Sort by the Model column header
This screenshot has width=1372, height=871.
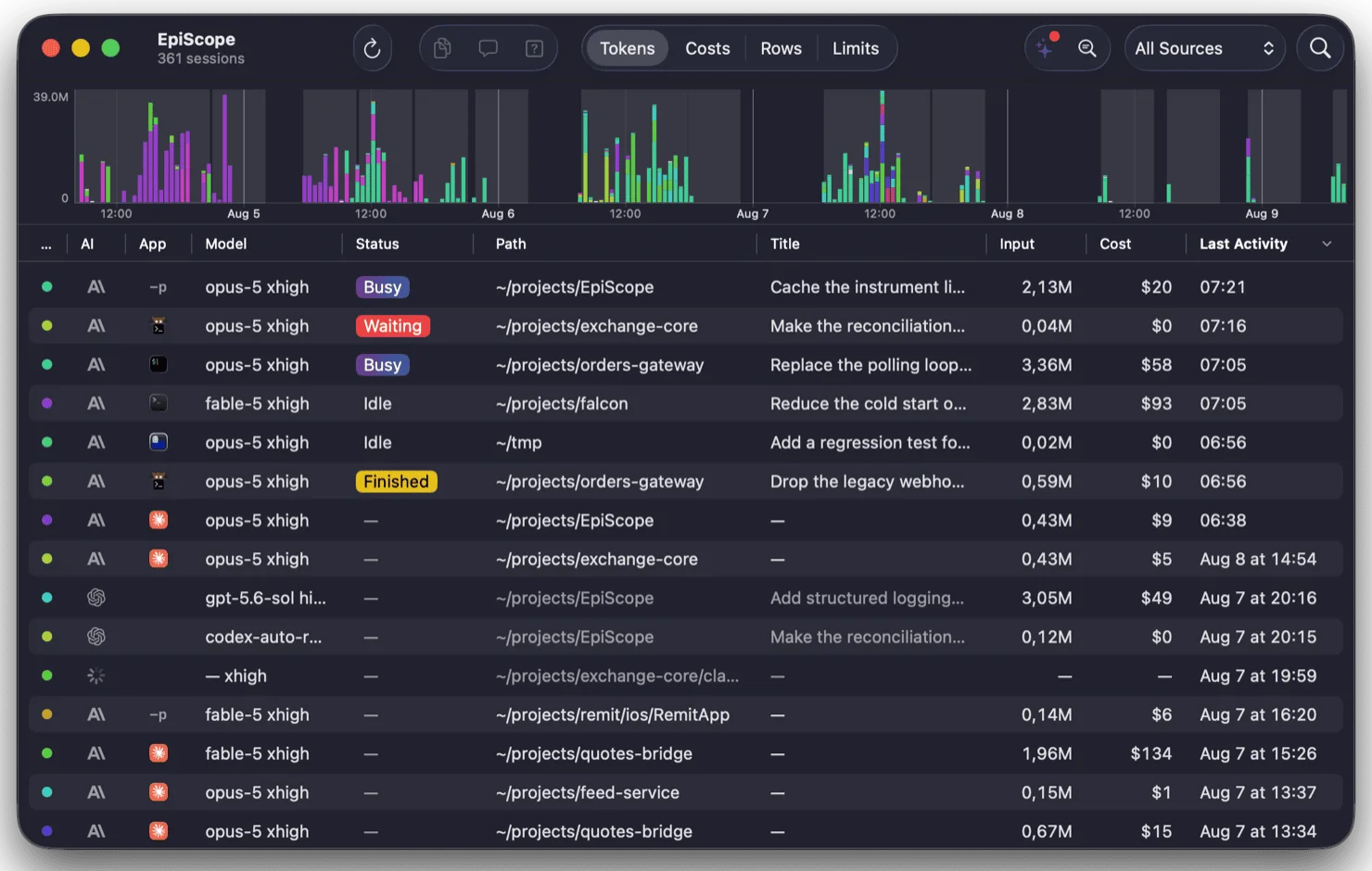[x=226, y=244]
